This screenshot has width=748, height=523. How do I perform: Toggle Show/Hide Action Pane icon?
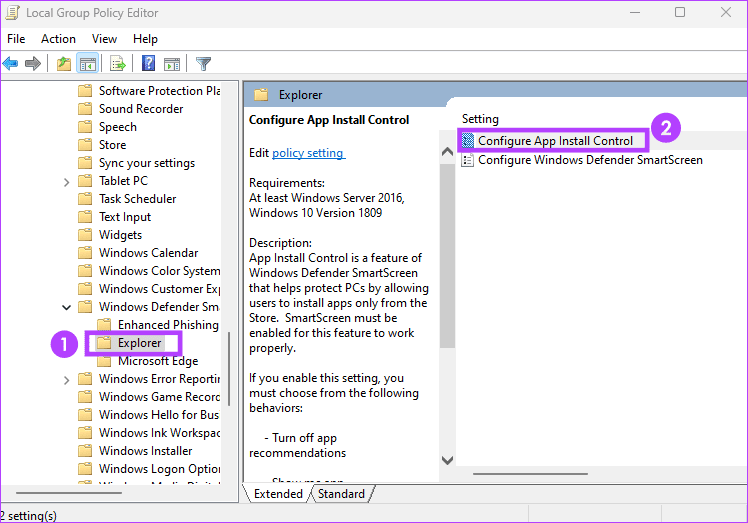pos(171,64)
